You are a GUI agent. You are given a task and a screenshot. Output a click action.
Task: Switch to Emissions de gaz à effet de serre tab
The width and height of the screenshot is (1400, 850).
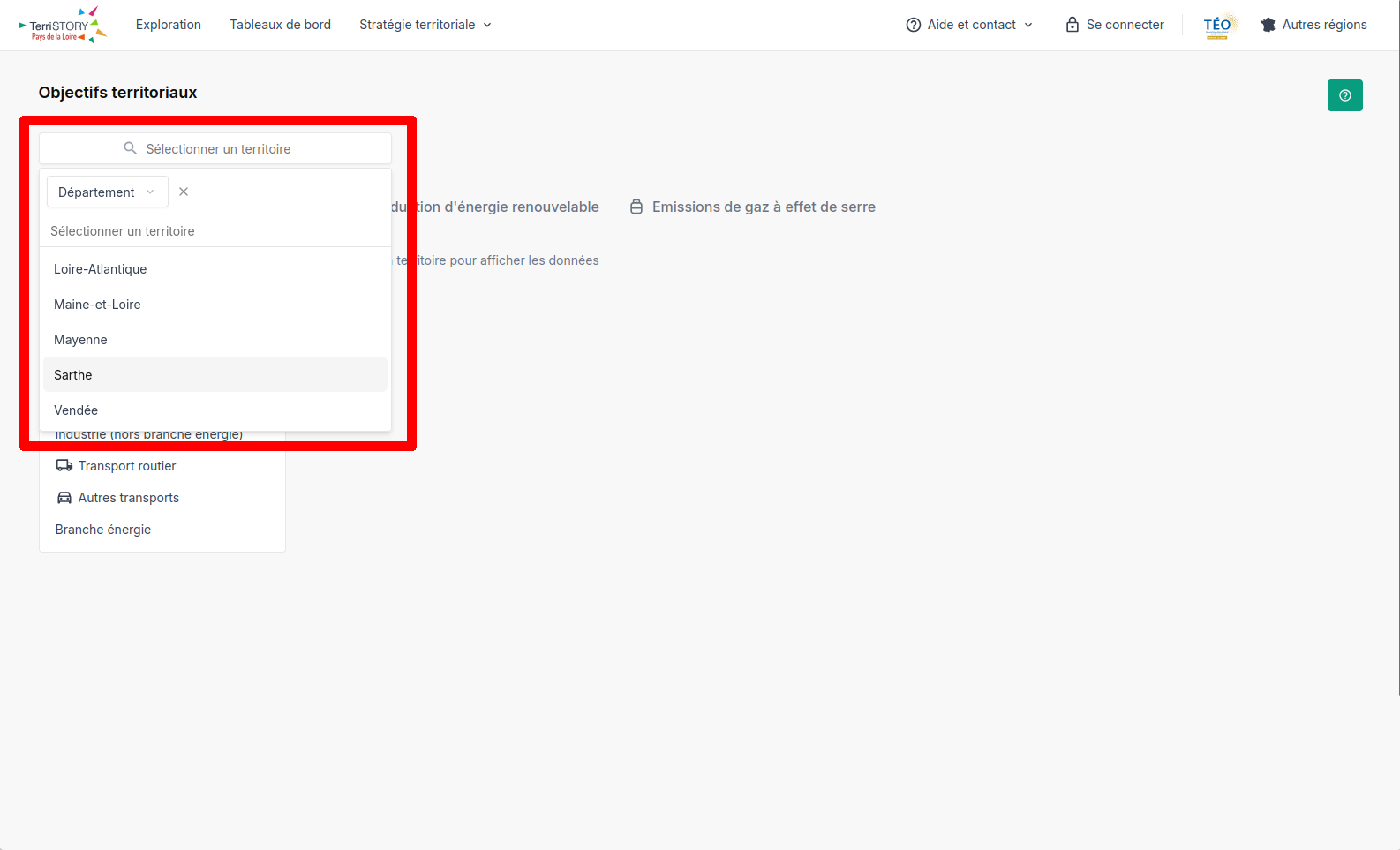752,207
